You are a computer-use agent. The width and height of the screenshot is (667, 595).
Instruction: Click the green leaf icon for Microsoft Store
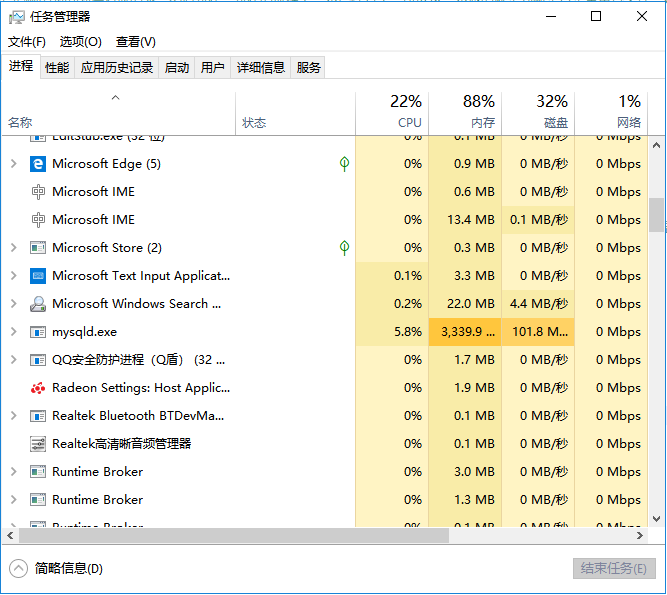[x=344, y=248]
